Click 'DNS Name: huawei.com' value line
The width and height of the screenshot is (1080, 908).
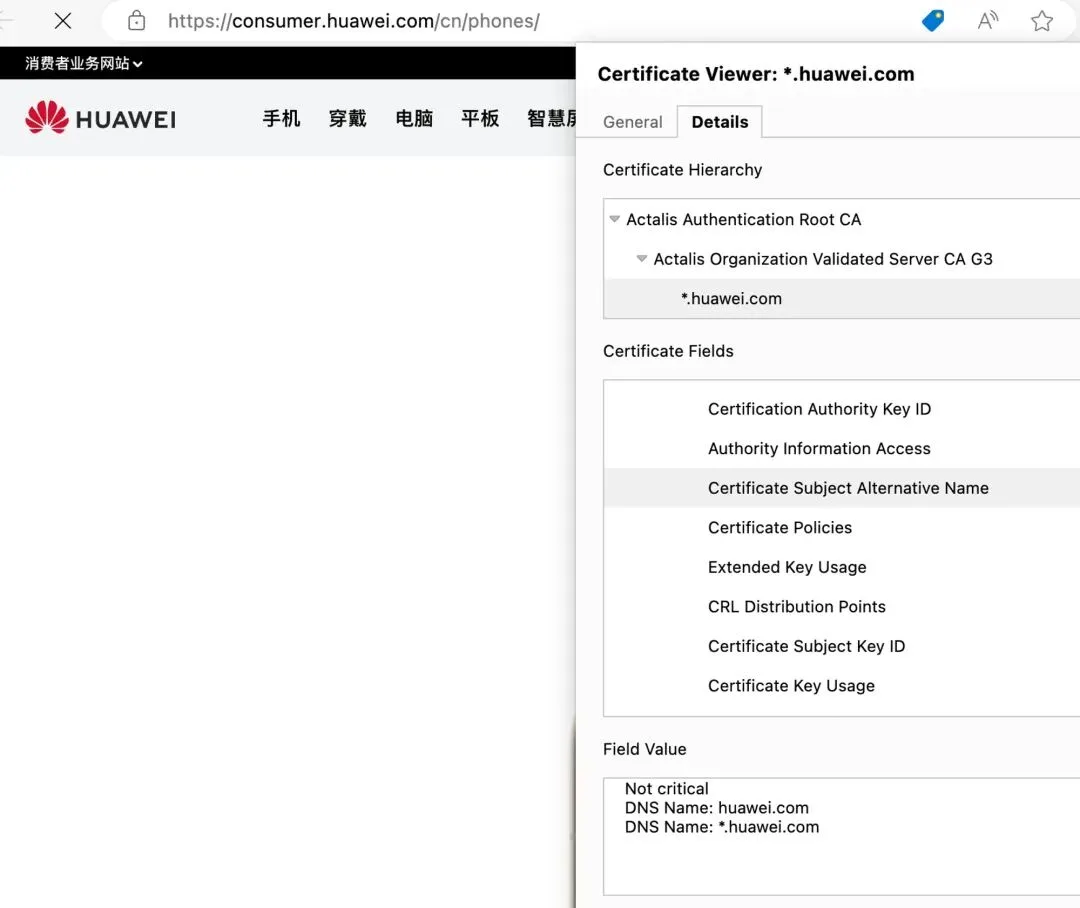point(716,807)
